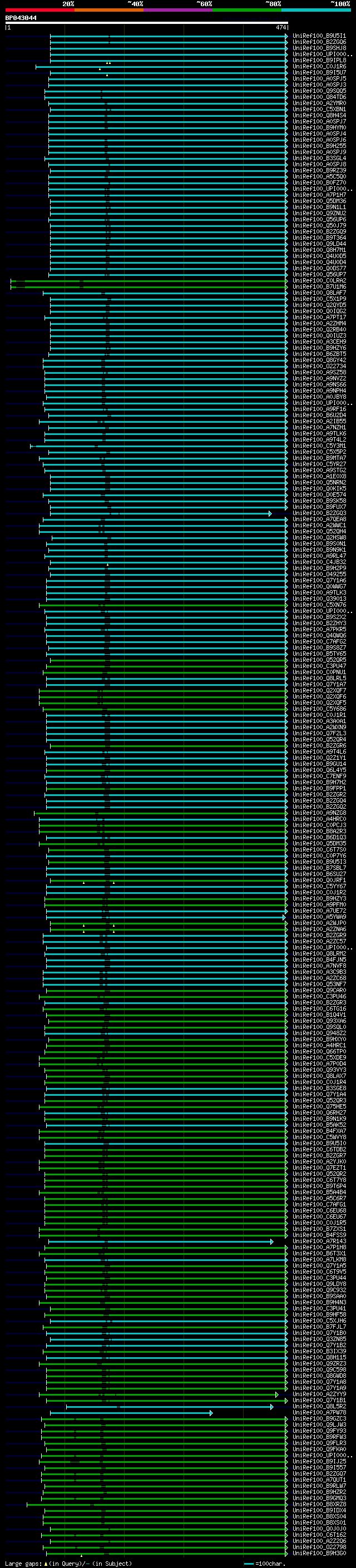
Task: Click UniRef100_B0FZ70 label
Action: coord(319,182)
